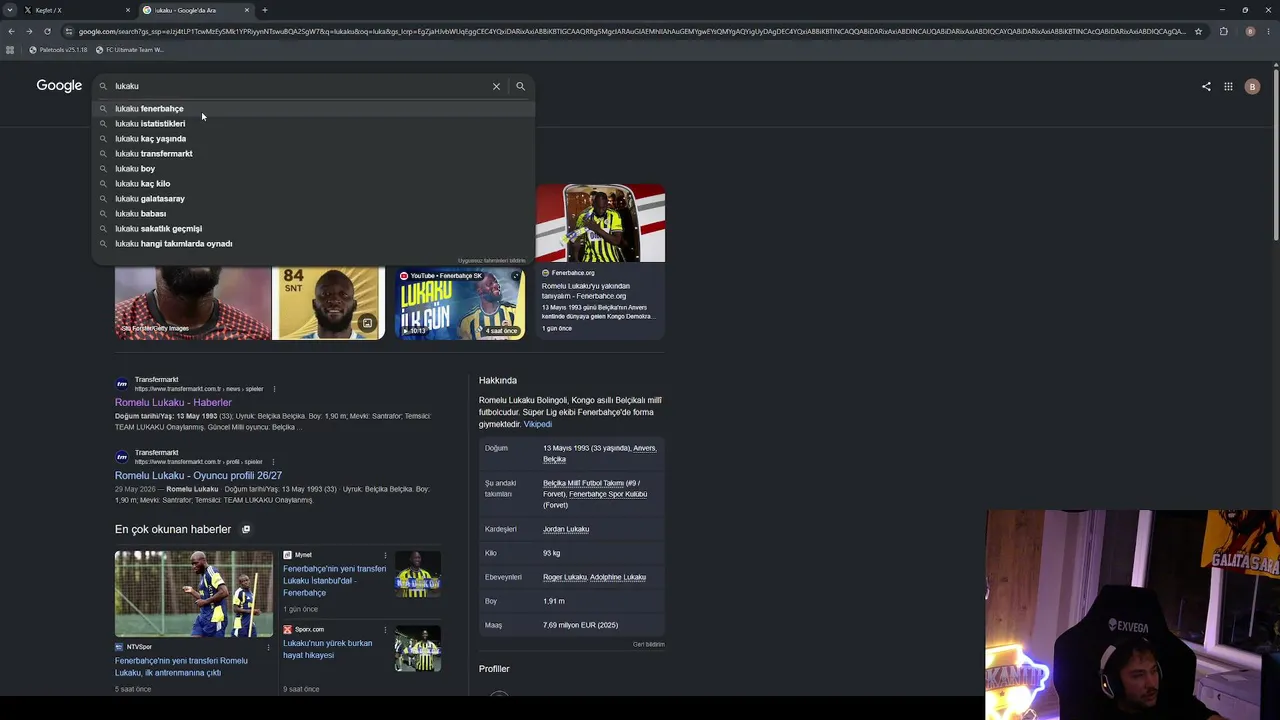The height and width of the screenshot is (720, 1280).
Task: Open Mynet article about Lukaku İstanbul'da
Action: click(334, 580)
